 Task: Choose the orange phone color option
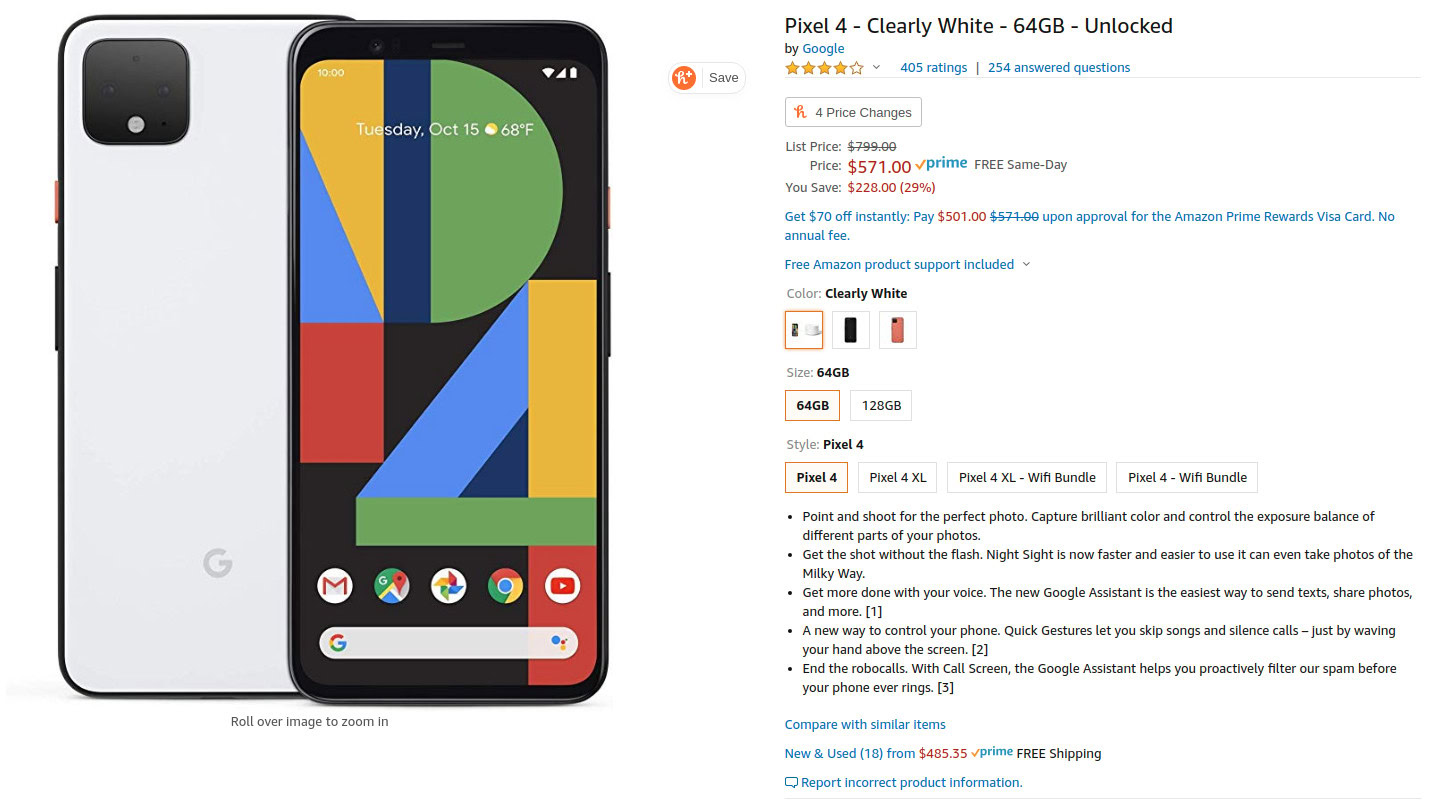[x=898, y=330]
